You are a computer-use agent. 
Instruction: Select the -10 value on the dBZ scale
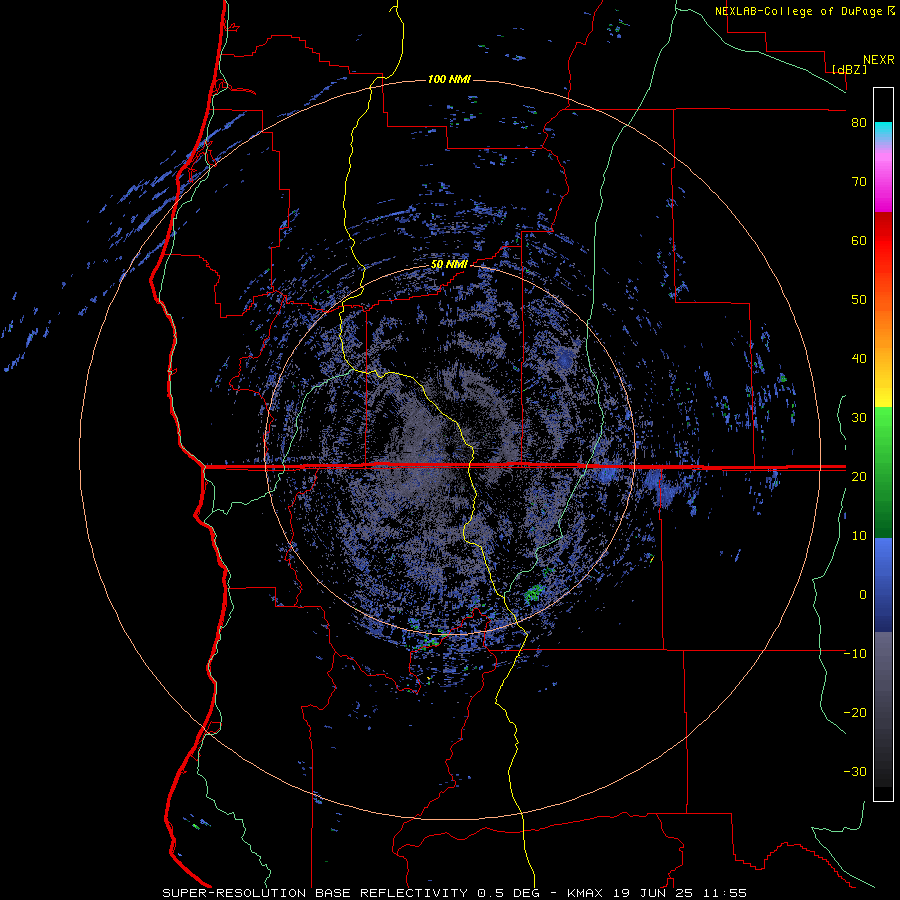click(x=855, y=654)
